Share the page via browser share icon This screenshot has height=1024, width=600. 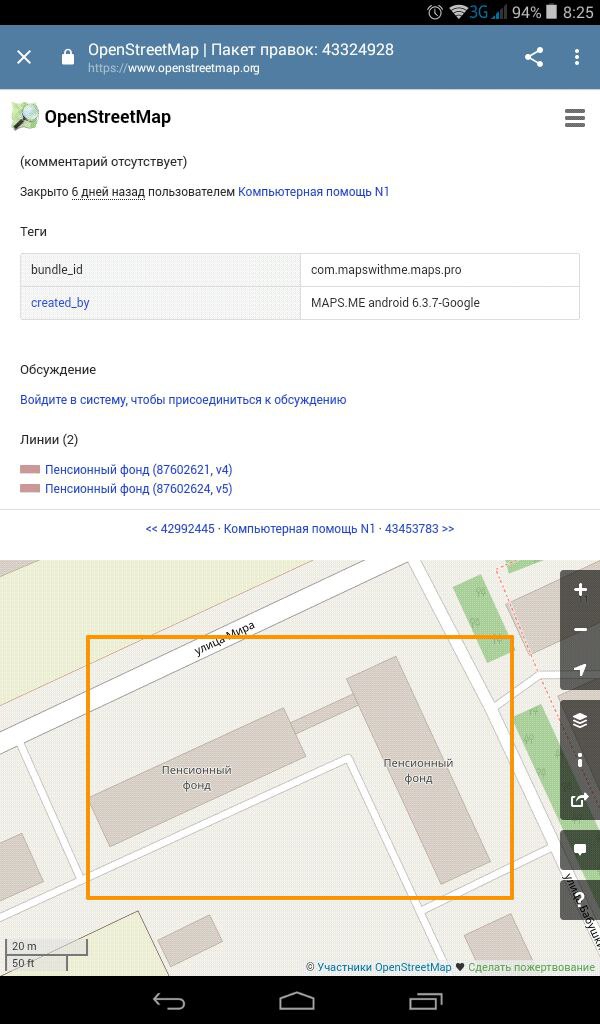(534, 57)
